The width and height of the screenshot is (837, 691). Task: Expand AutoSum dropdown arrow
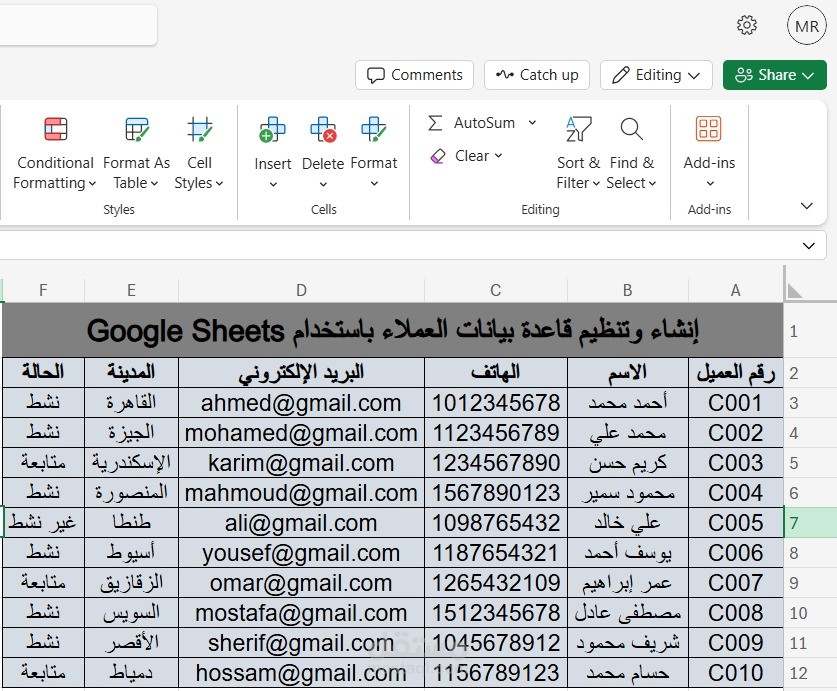532,123
